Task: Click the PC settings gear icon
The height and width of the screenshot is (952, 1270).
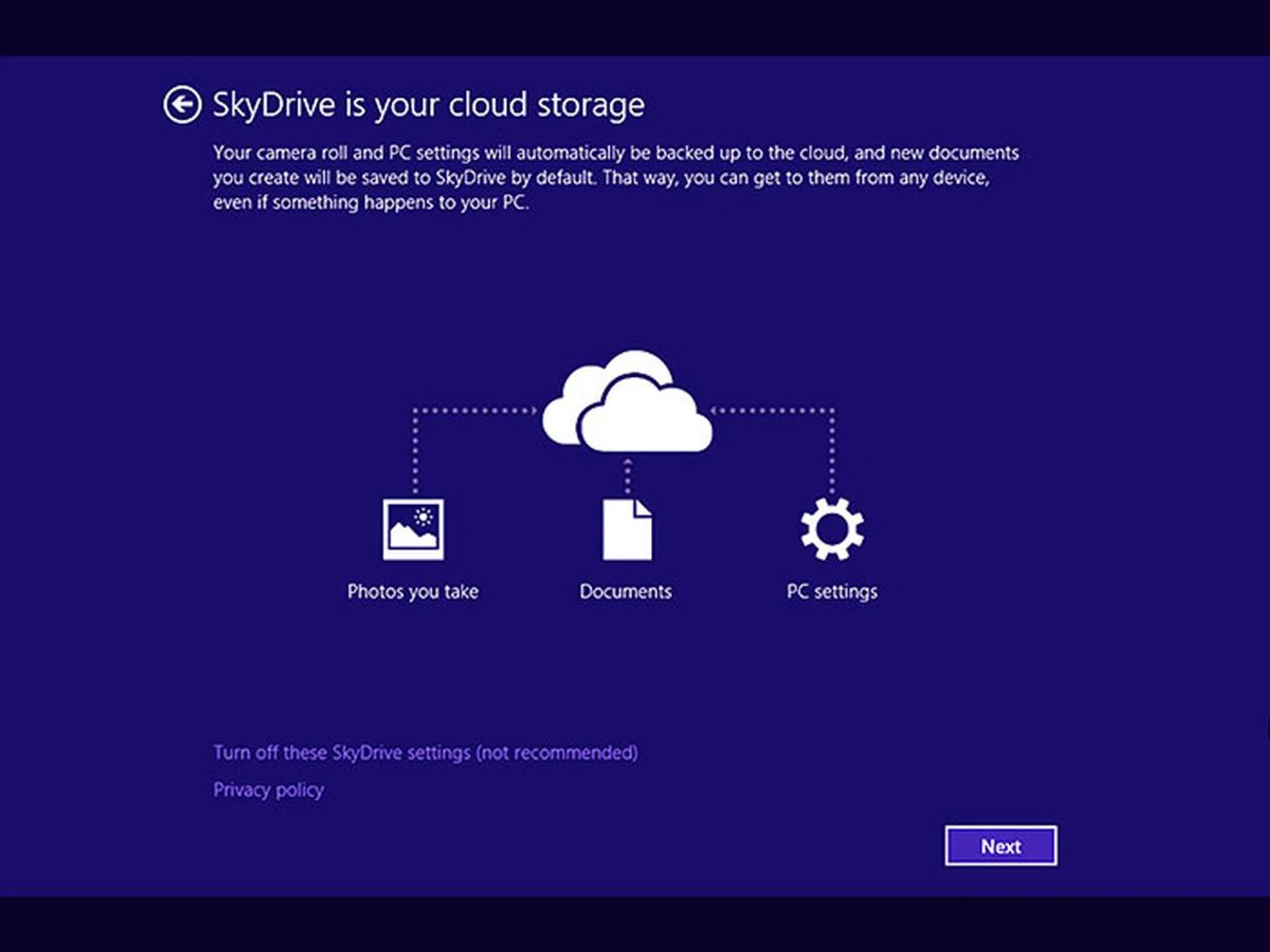Action: click(x=831, y=529)
